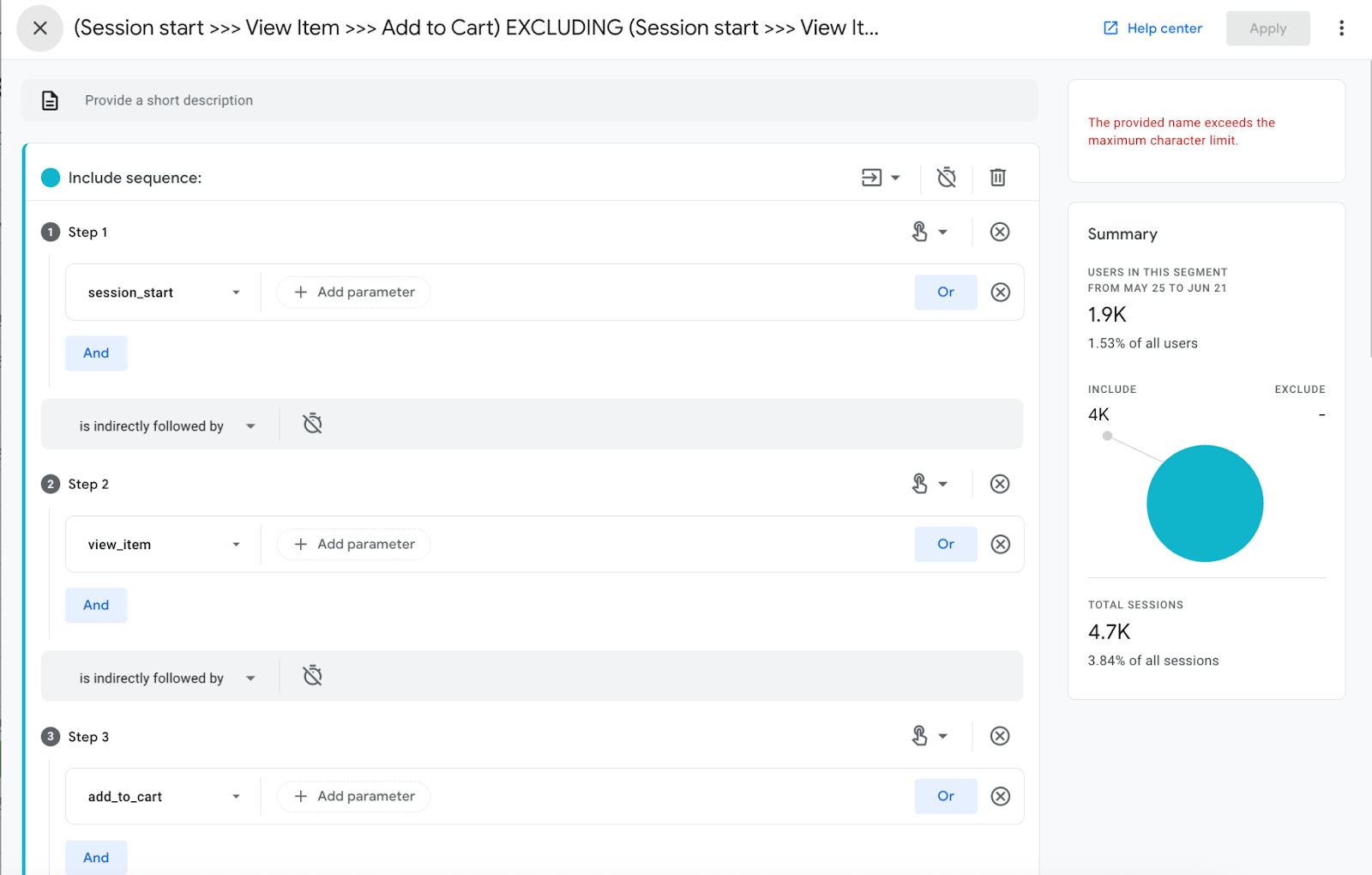Remove Step 1 using its circled X
The image size is (1372, 875).
click(x=999, y=232)
